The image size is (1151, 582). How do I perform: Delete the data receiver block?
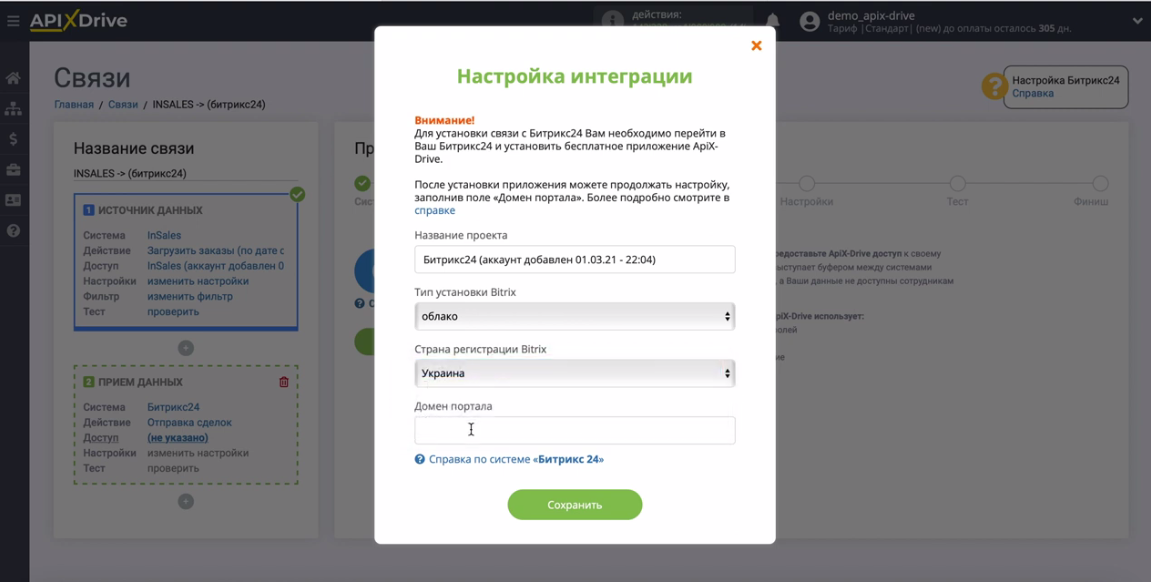pyautogui.click(x=284, y=382)
